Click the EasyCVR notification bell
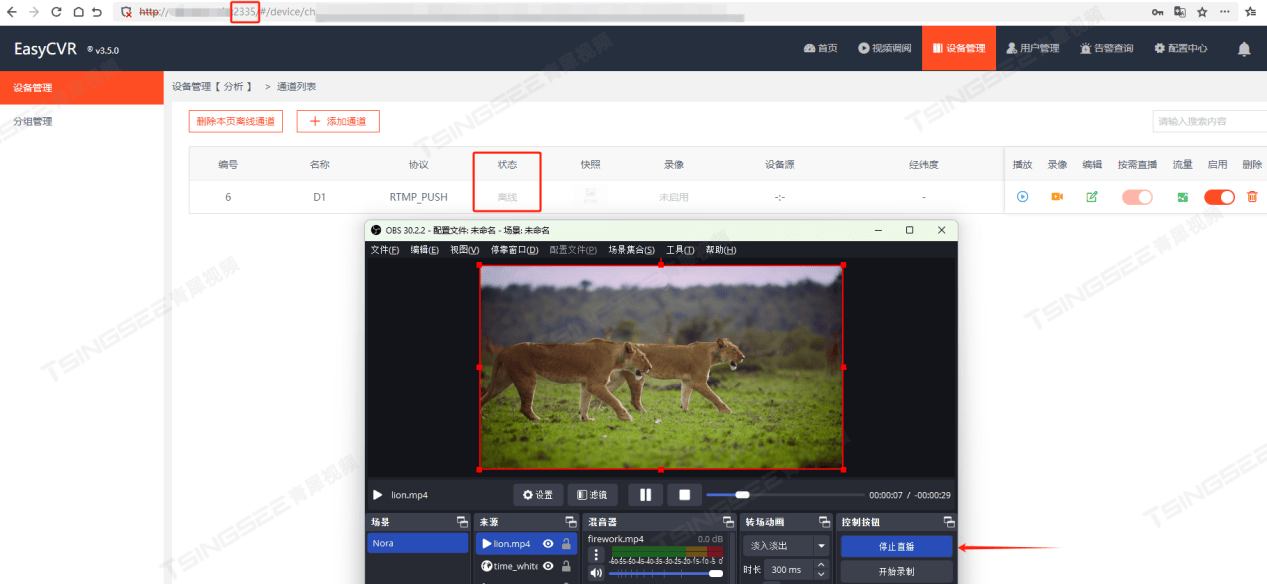Image resolution: width=1267 pixels, height=584 pixels. 1244,48
